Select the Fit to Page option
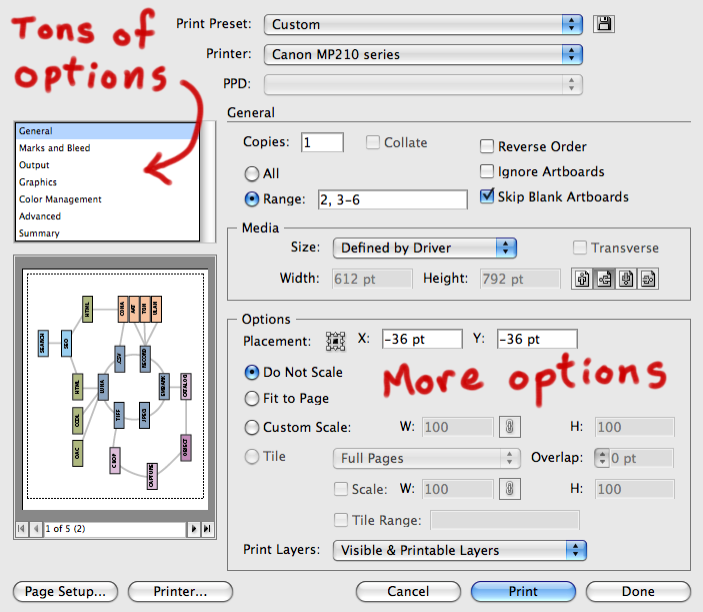The image size is (703, 612). coord(252,398)
